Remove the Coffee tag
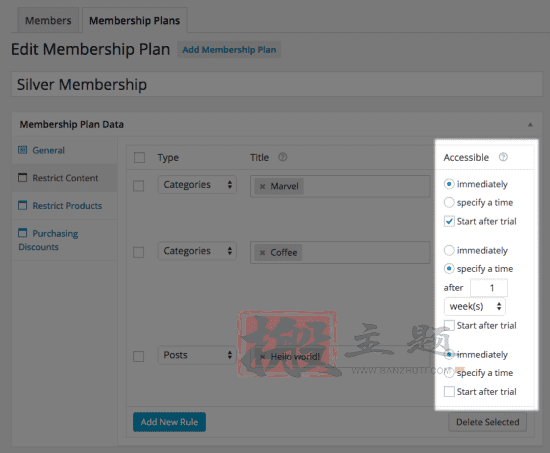This screenshot has height=453, width=550. point(262,253)
